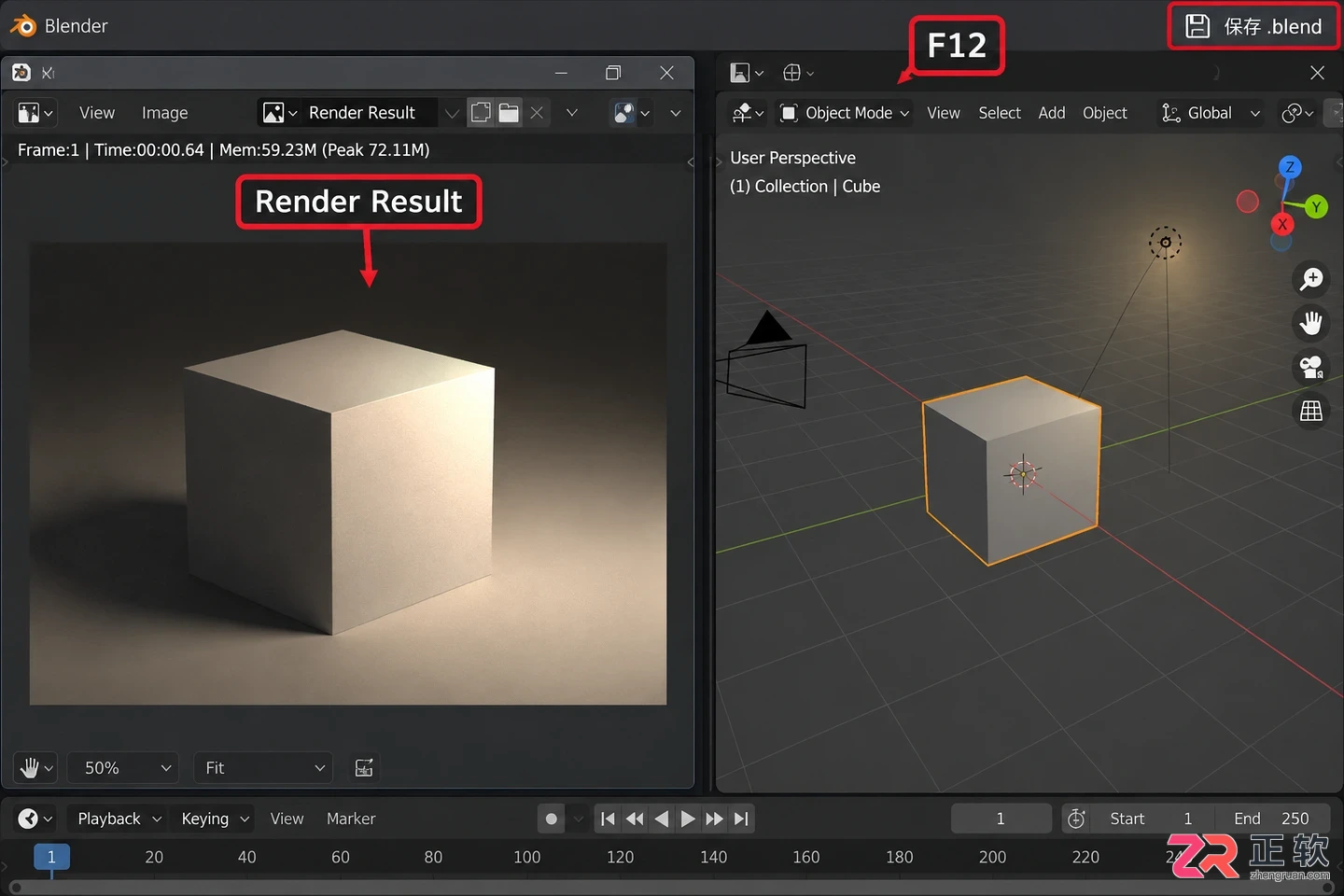Open the Select menu in the 3D viewport
The height and width of the screenshot is (896, 1344).
[1000, 113]
